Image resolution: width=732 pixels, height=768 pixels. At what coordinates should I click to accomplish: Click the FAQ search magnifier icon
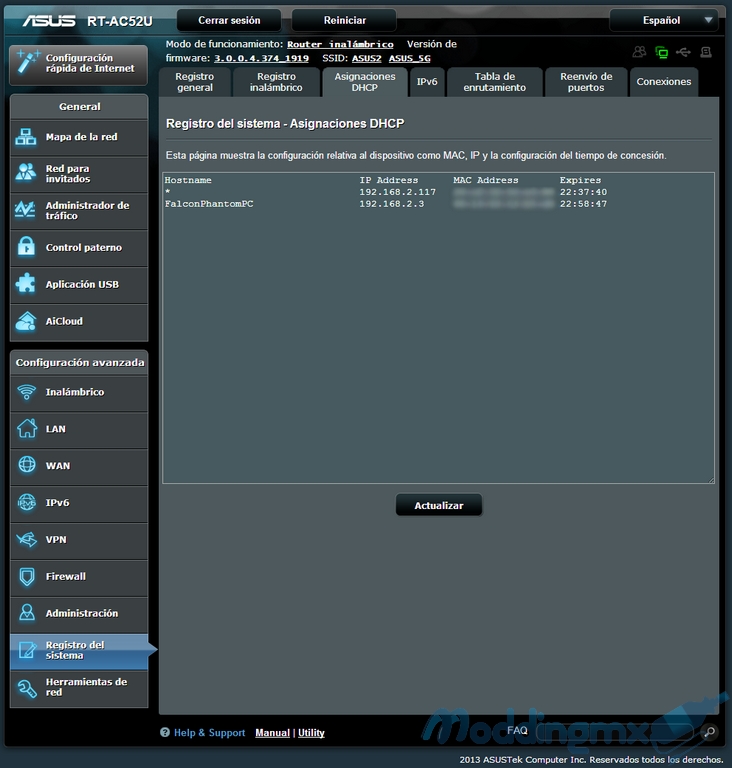pos(709,732)
